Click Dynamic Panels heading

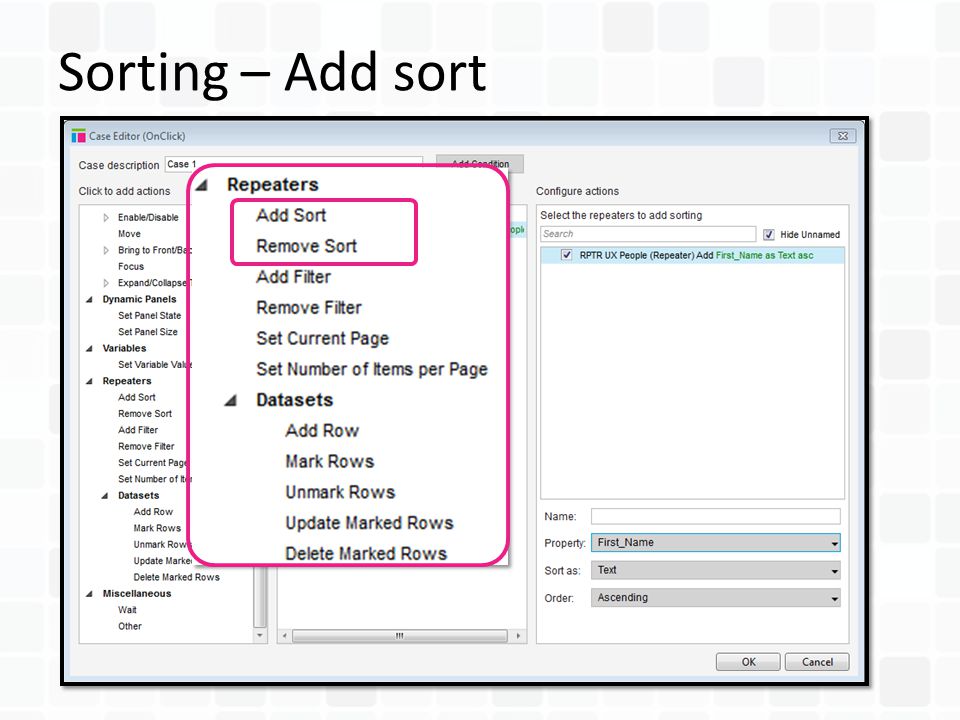click(140, 299)
